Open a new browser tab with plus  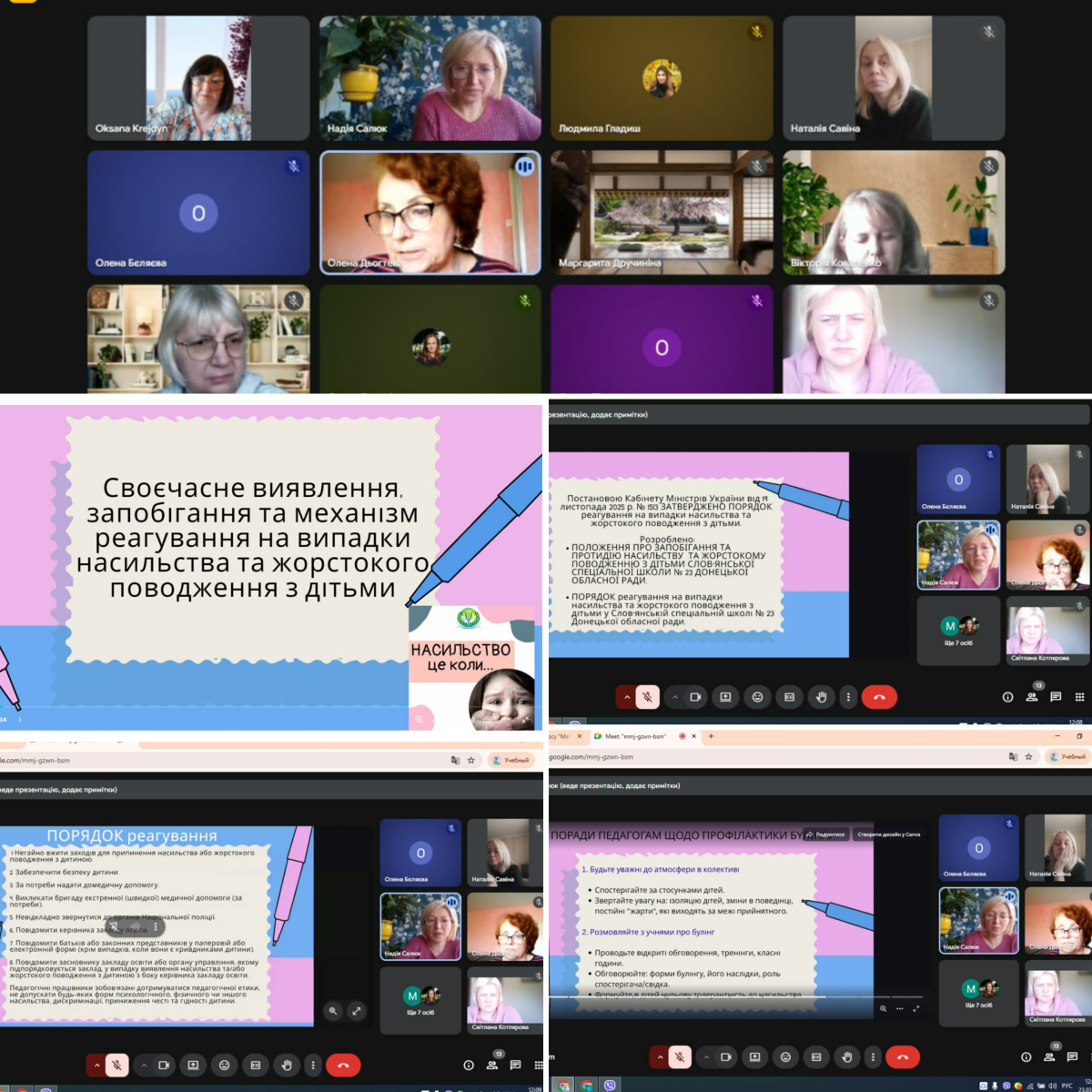pyautogui.click(x=711, y=736)
